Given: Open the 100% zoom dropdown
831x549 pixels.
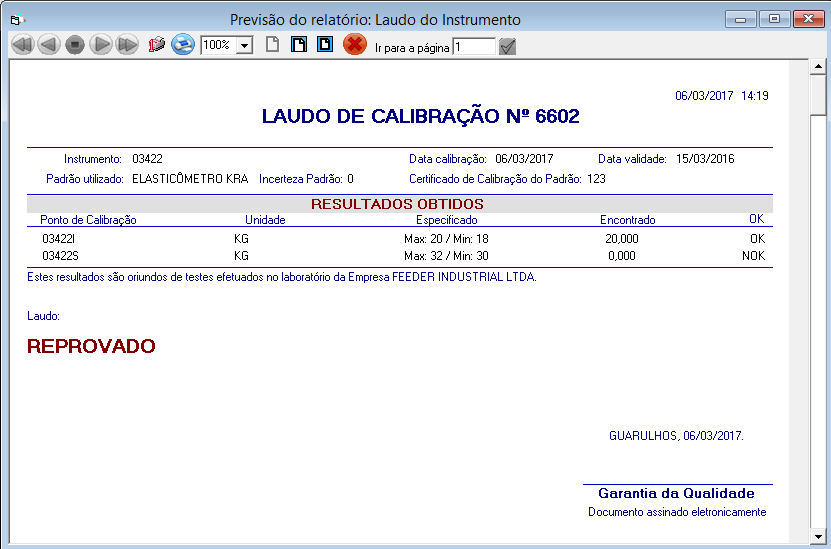Looking at the screenshot, I should click(244, 46).
